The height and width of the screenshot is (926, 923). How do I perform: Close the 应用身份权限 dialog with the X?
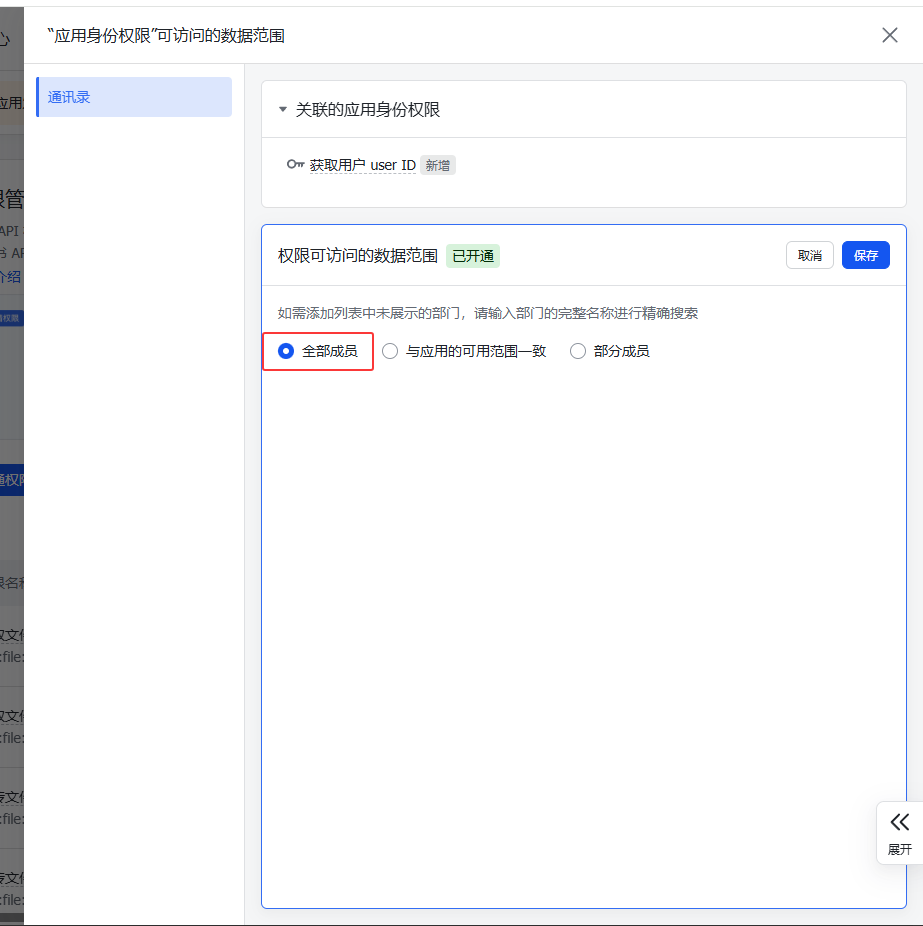coord(889,34)
